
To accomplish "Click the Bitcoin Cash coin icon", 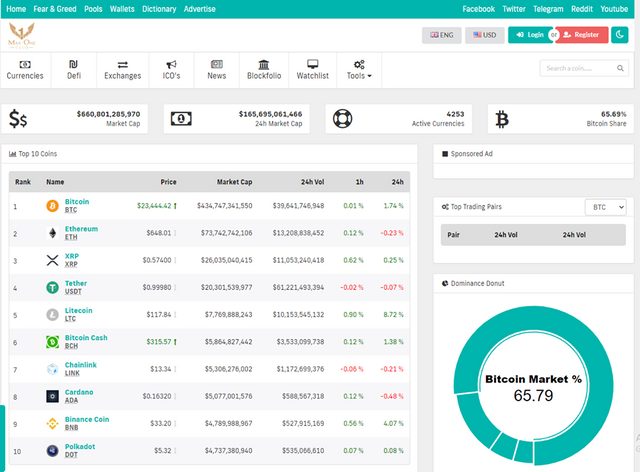I will coord(52,342).
